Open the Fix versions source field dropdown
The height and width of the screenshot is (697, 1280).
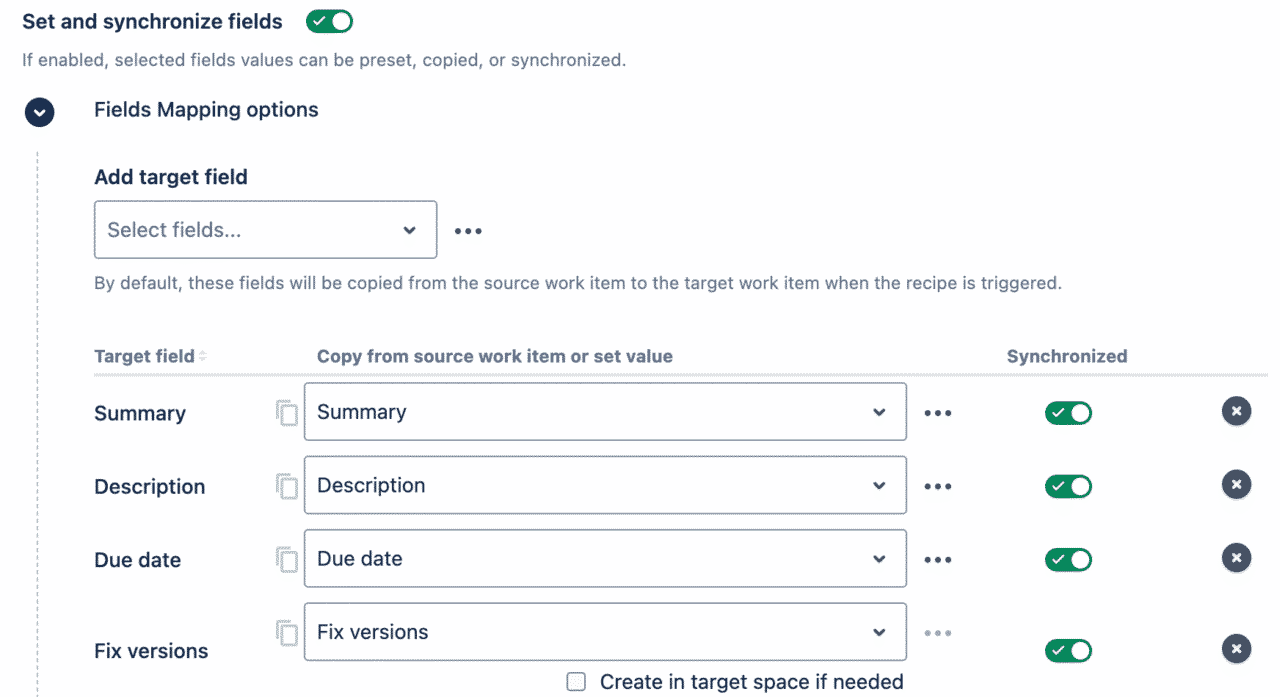point(605,632)
